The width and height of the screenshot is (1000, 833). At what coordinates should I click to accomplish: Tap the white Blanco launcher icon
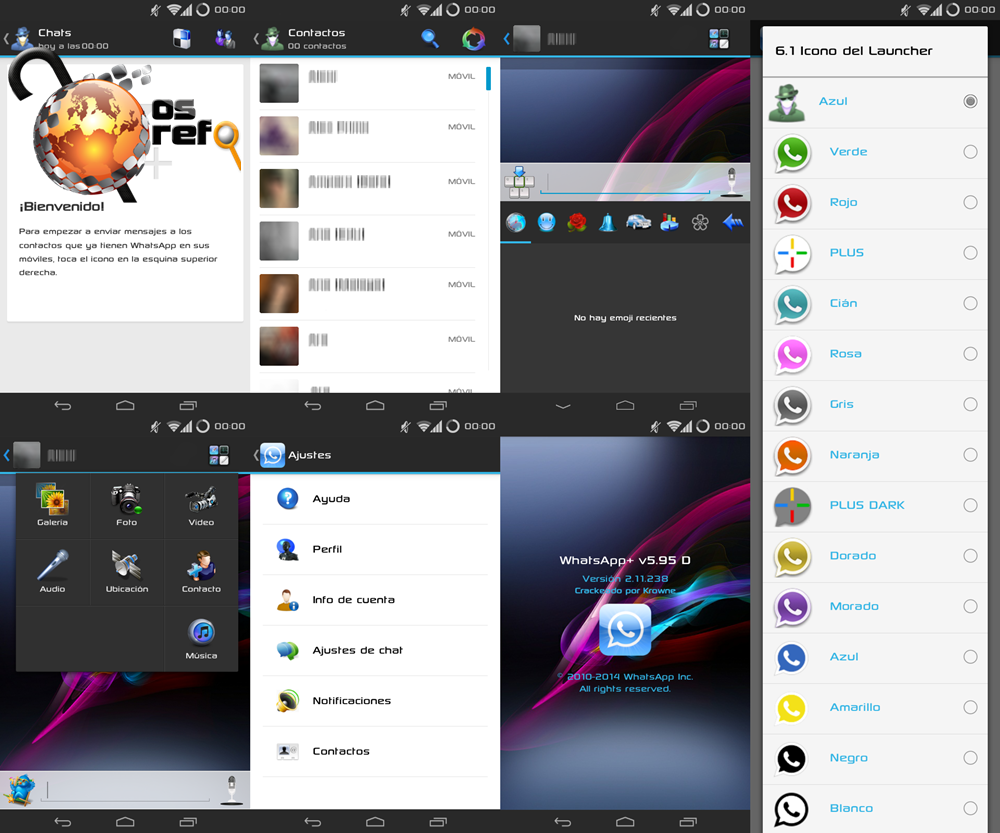[x=791, y=808]
